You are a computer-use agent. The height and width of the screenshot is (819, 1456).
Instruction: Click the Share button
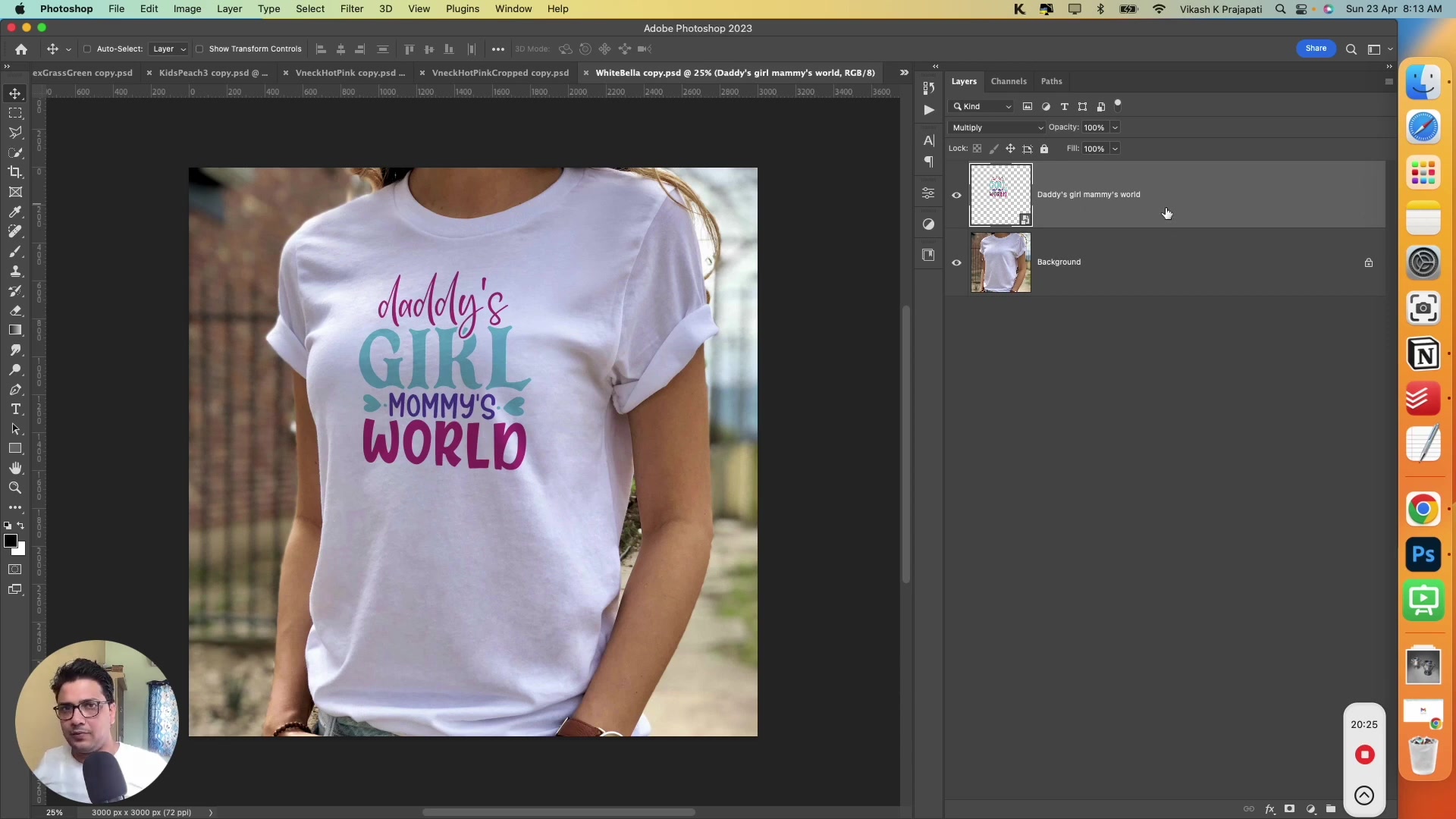tap(1316, 48)
